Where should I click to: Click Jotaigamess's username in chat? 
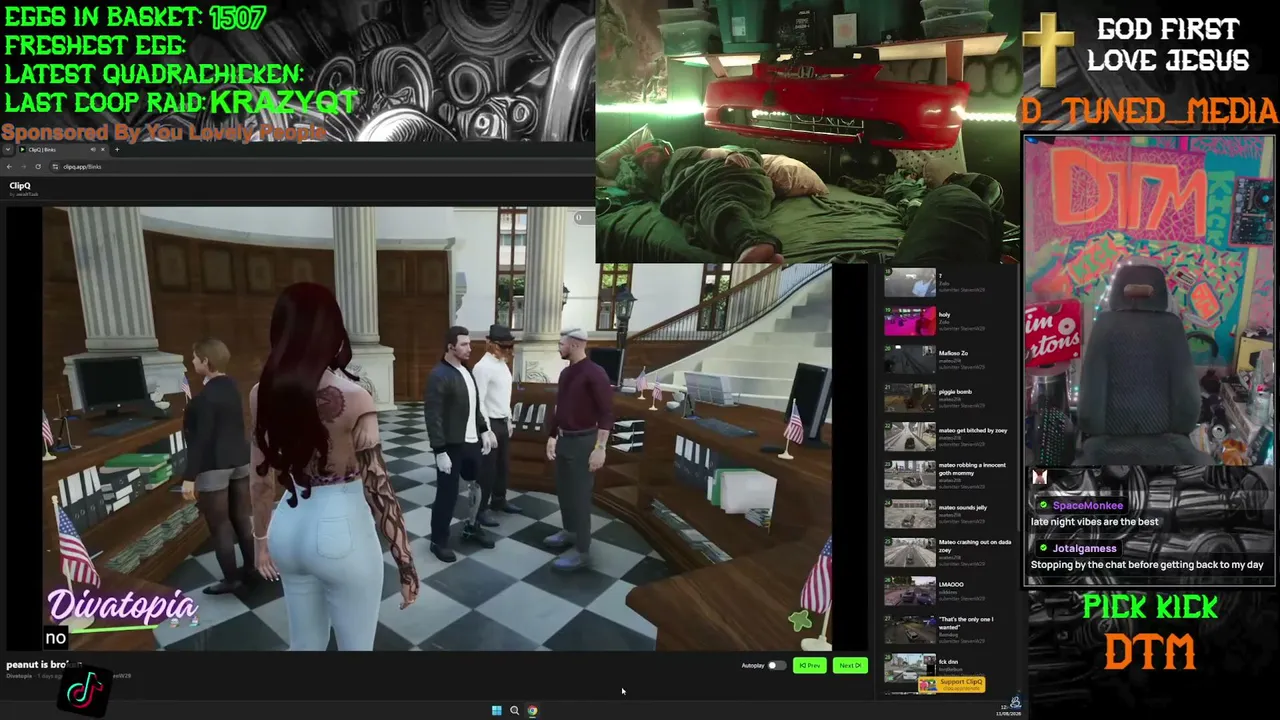pyautogui.click(x=1085, y=549)
